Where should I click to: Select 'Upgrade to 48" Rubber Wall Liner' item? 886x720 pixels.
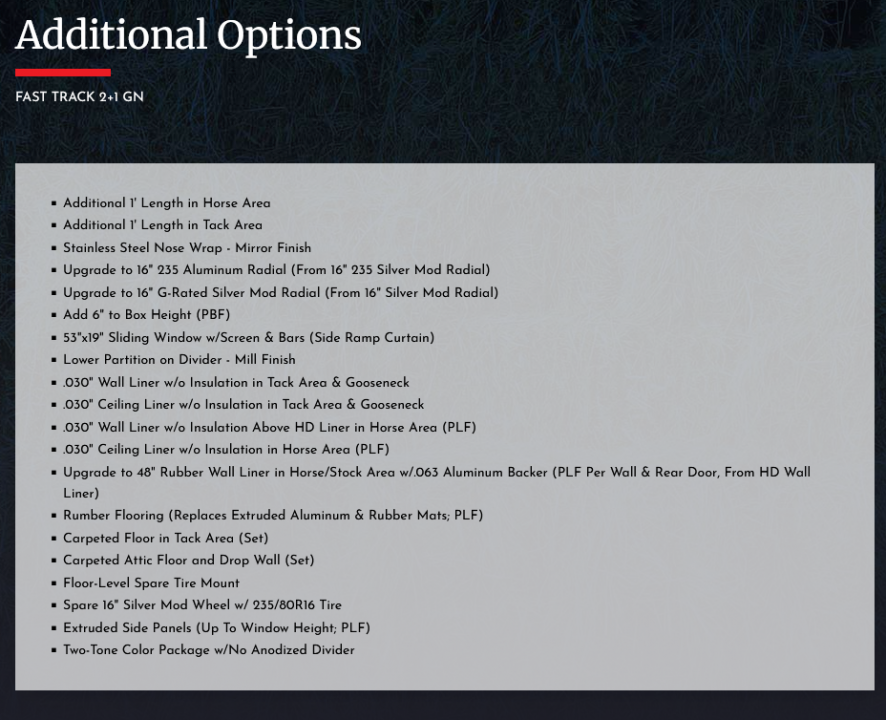[437, 483]
